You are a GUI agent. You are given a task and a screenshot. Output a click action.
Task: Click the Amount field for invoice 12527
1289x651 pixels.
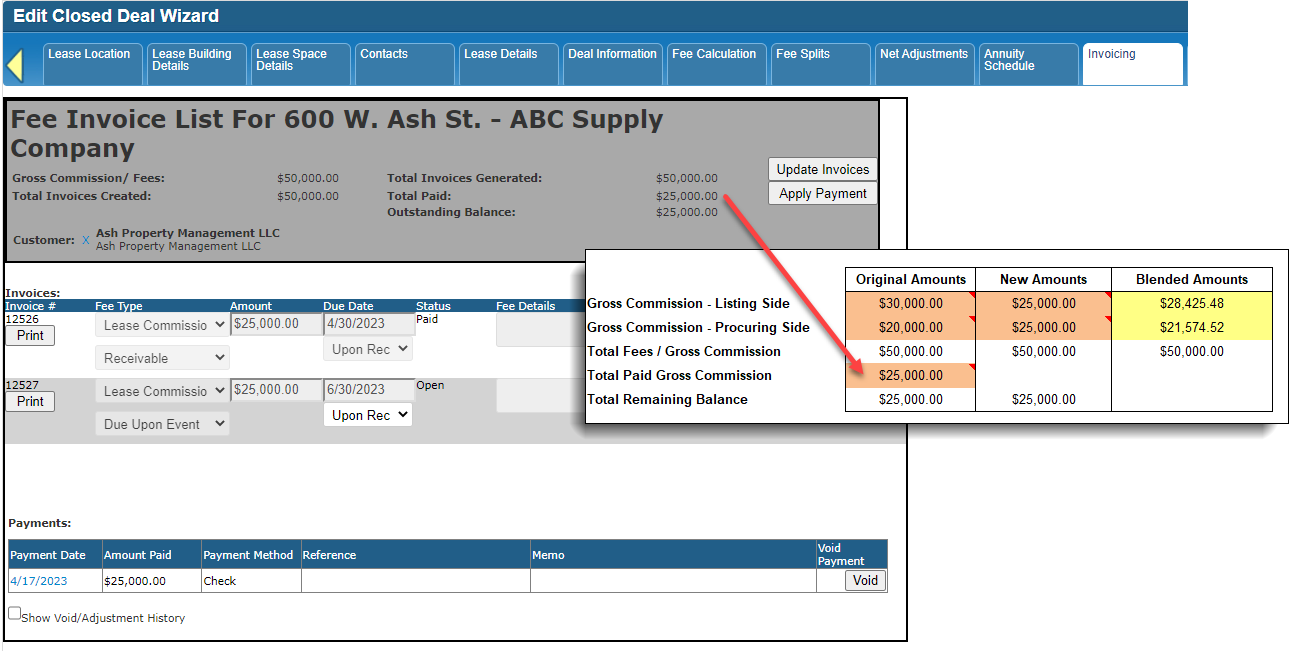pyautogui.click(x=275, y=390)
